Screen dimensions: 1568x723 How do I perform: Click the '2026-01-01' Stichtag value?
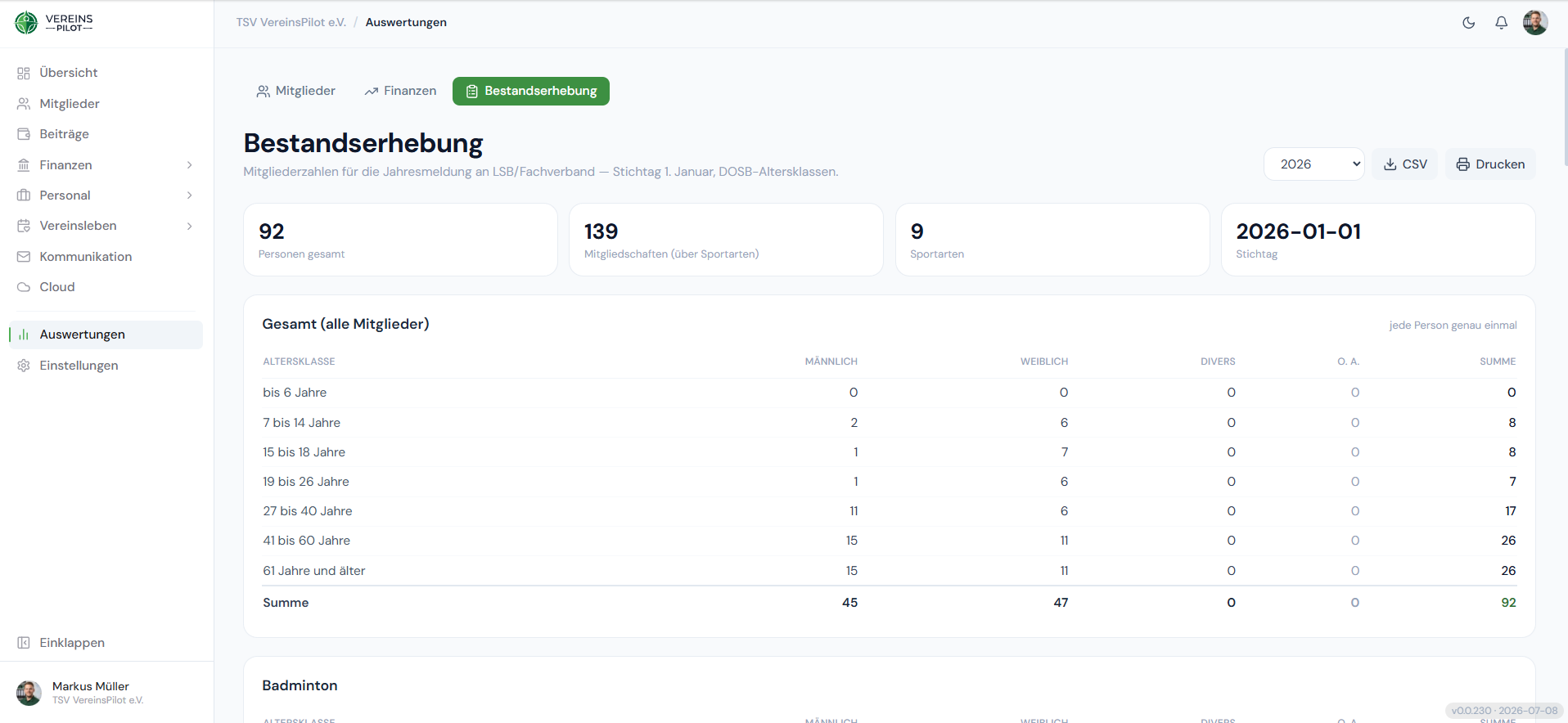pyautogui.click(x=1299, y=231)
